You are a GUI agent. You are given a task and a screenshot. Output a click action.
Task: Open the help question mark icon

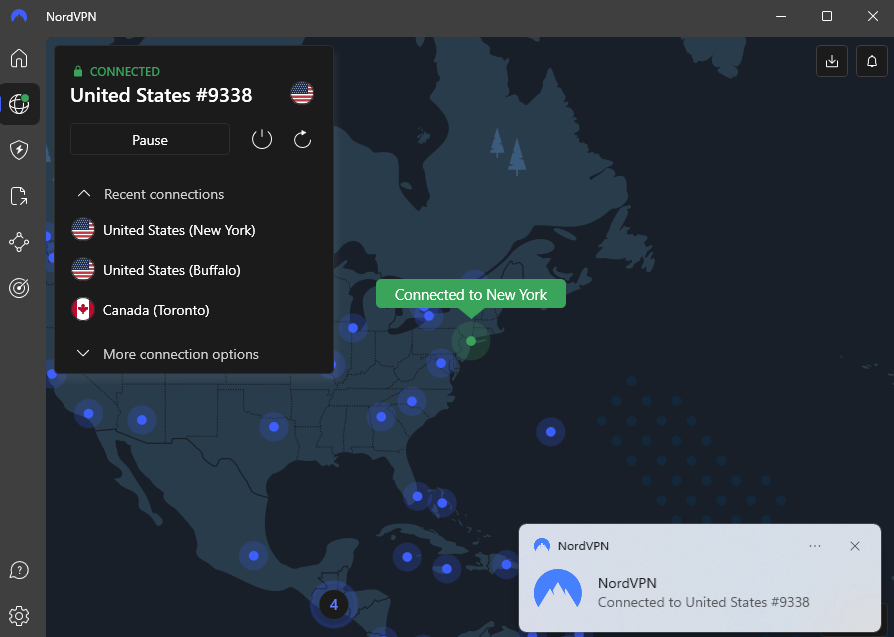19,570
